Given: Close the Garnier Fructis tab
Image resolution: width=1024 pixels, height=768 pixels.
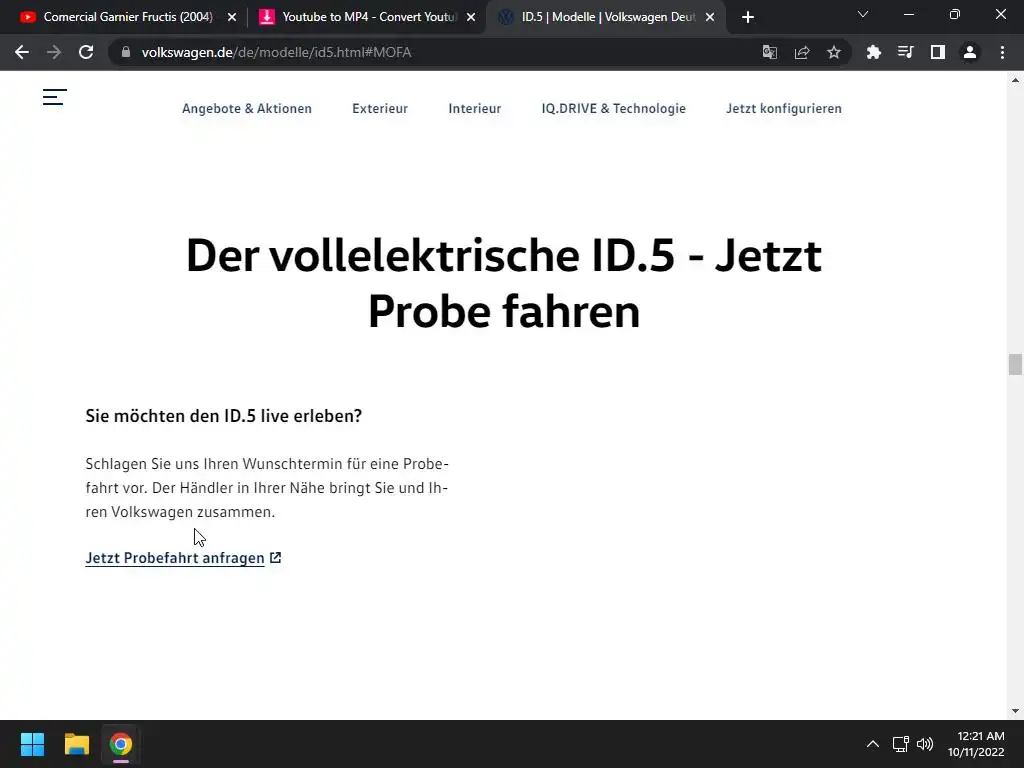Looking at the screenshot, I should [x=232, y=17].
